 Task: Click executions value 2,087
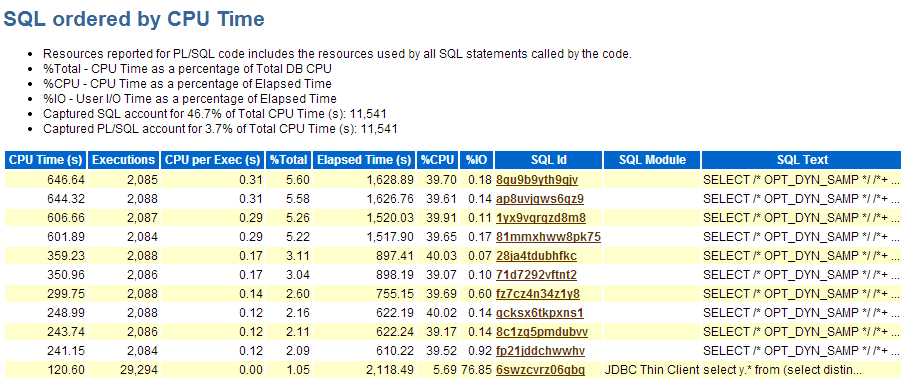point(143,218)
